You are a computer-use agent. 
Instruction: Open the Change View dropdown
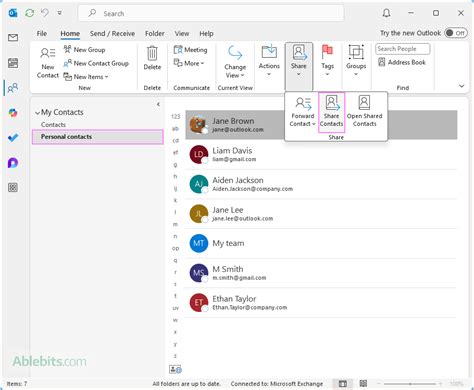235,62
